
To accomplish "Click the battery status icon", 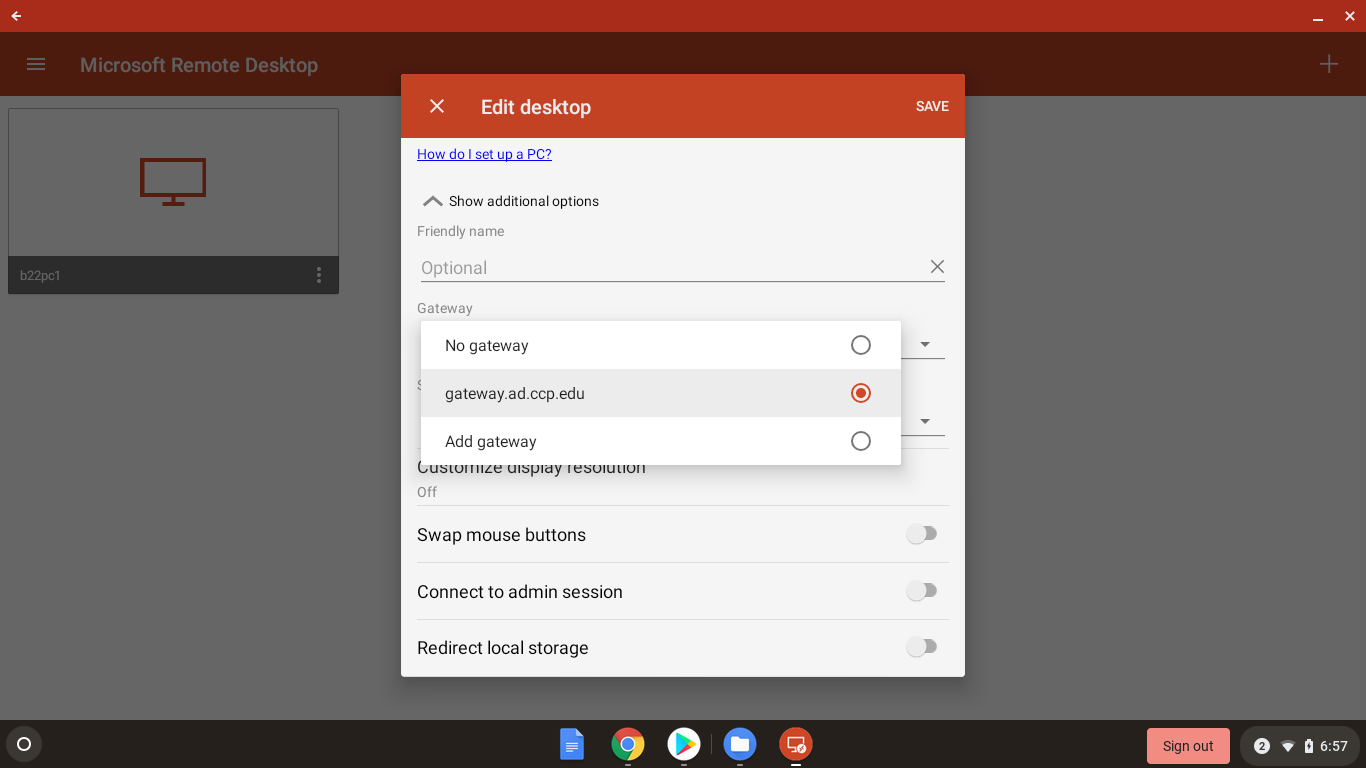I will pyautogui.click(x=1309, y=746).
